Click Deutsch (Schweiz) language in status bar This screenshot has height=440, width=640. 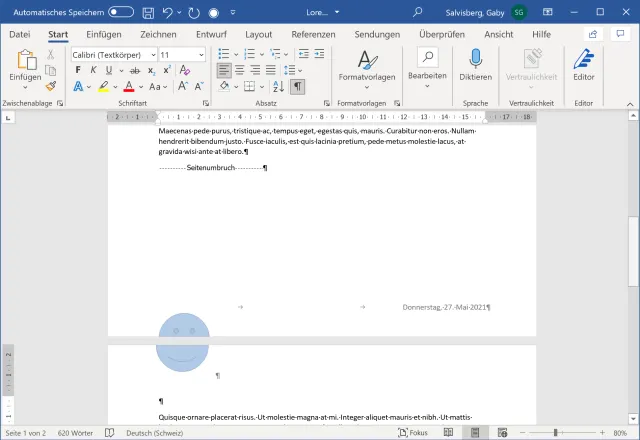point(153,433)
